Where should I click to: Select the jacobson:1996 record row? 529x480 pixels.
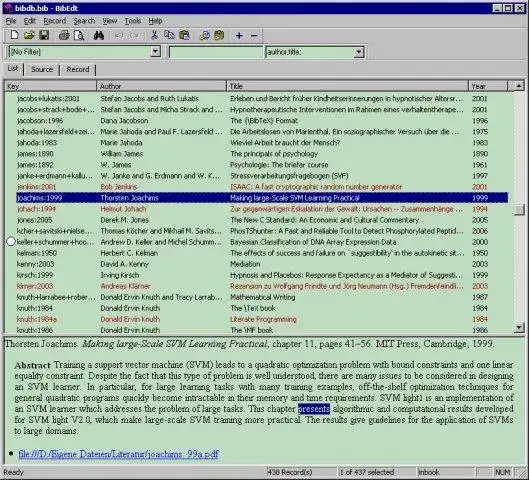point(262,121)
